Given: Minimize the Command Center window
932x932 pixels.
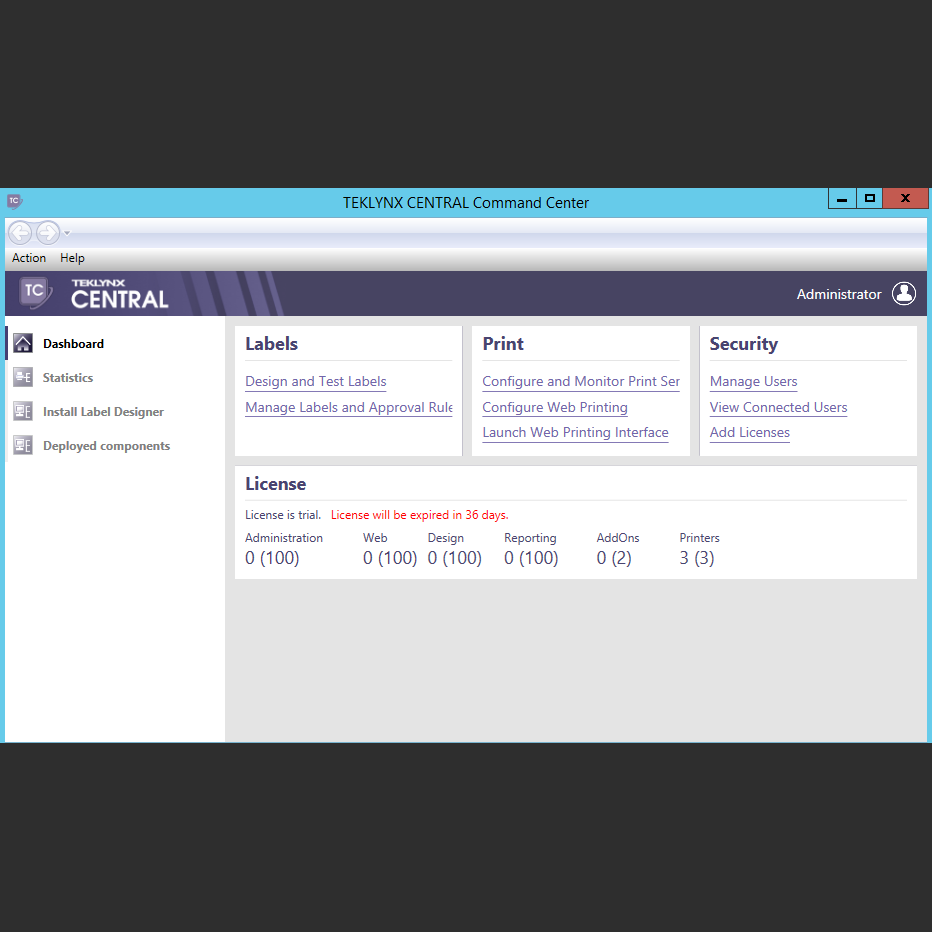Looking at the screenshot, I should click(842, 199).
